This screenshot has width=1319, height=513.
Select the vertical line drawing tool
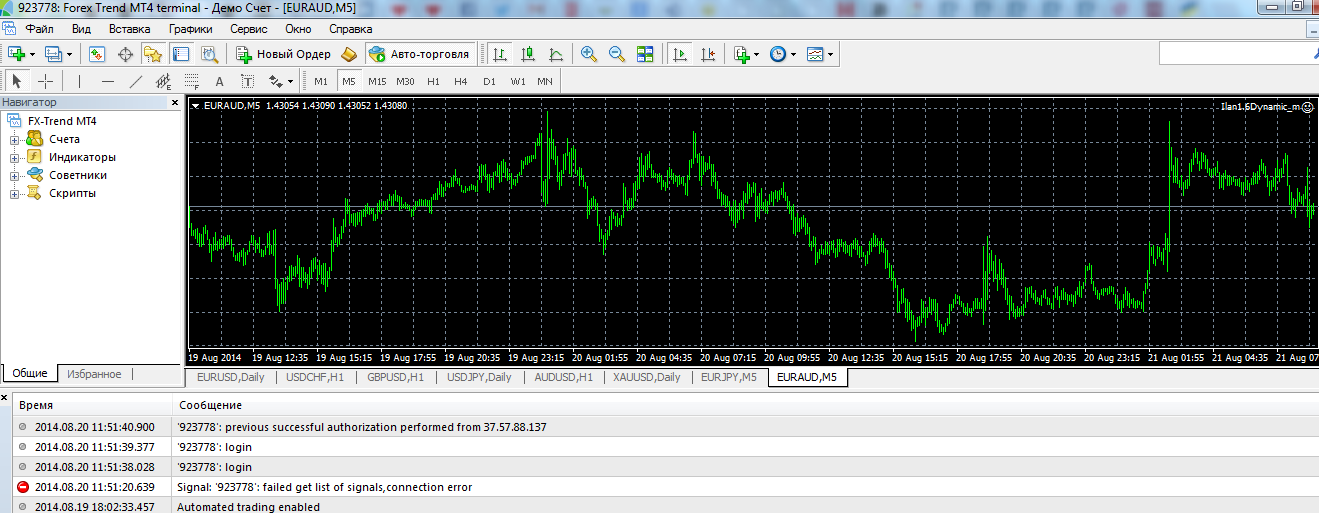79,81
